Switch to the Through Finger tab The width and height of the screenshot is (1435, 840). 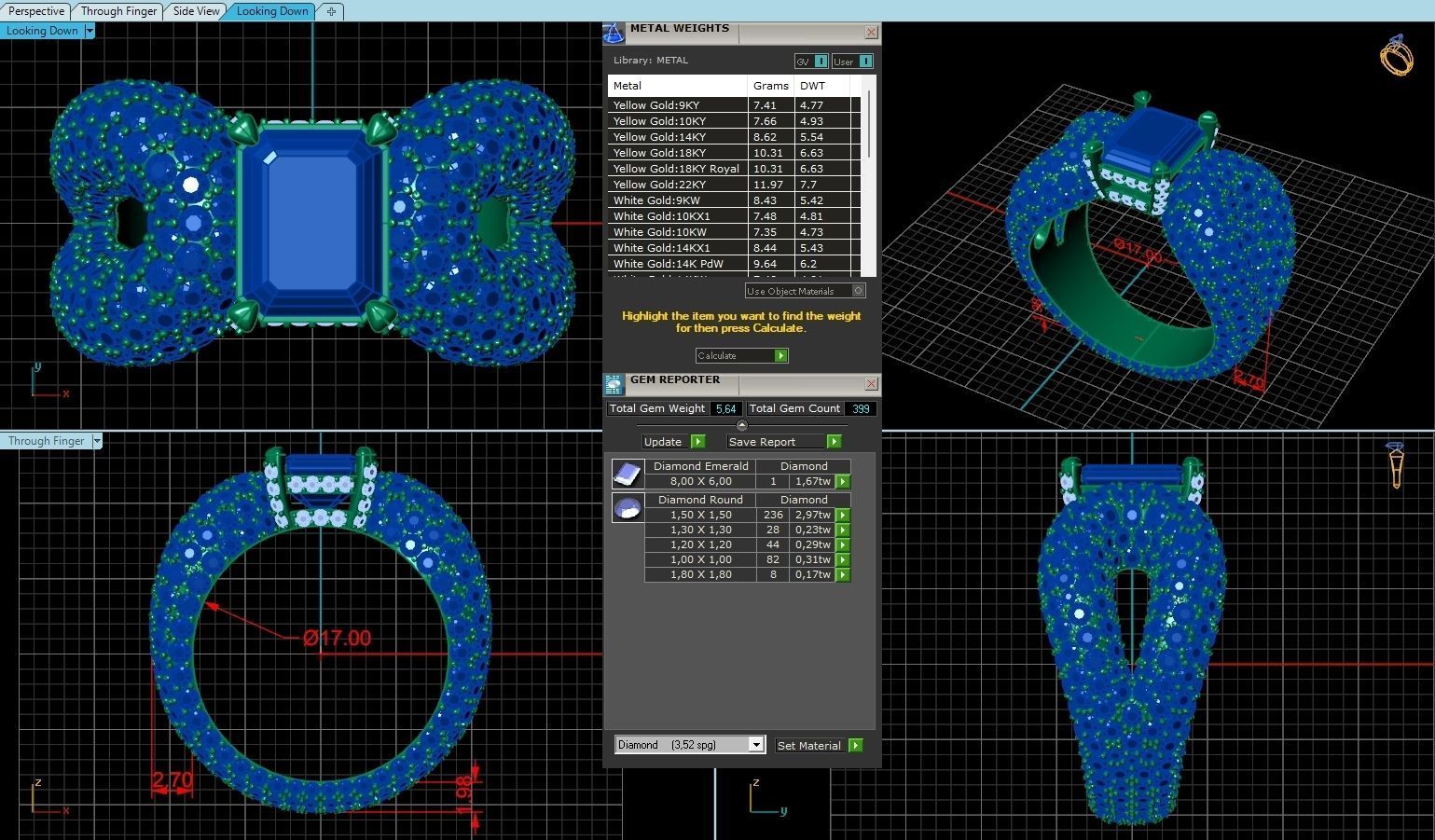(118, 11)
